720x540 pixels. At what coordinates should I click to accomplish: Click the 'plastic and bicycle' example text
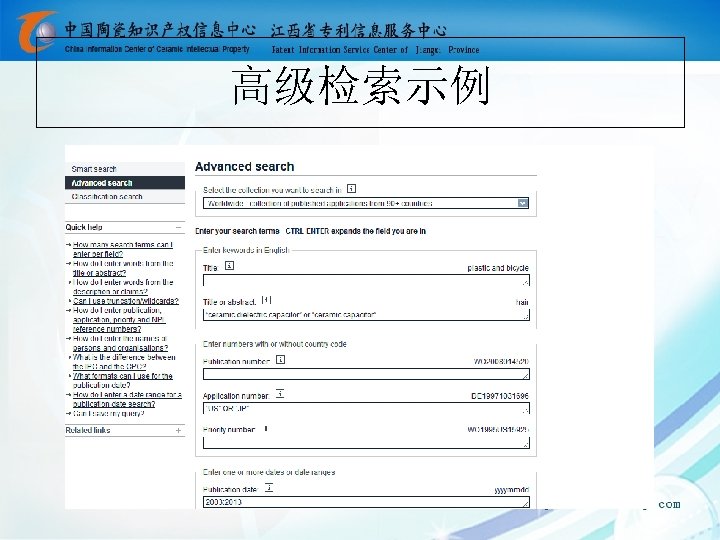pos(498,268)
